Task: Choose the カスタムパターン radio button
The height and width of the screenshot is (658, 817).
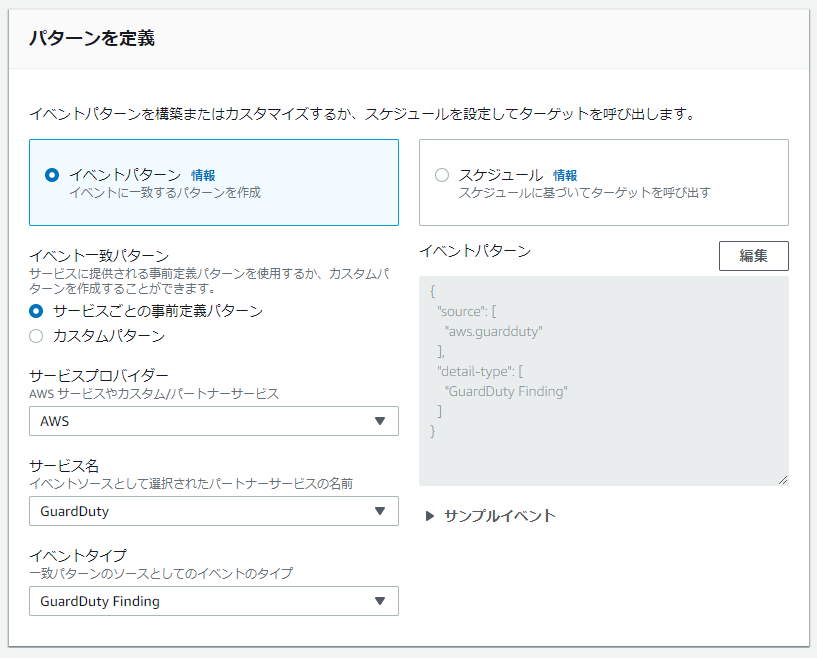Action: [x=37, y=336]
